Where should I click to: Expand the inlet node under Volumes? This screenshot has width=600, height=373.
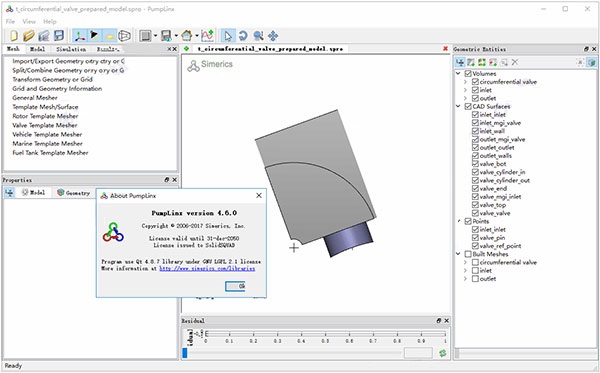point(465,90)
